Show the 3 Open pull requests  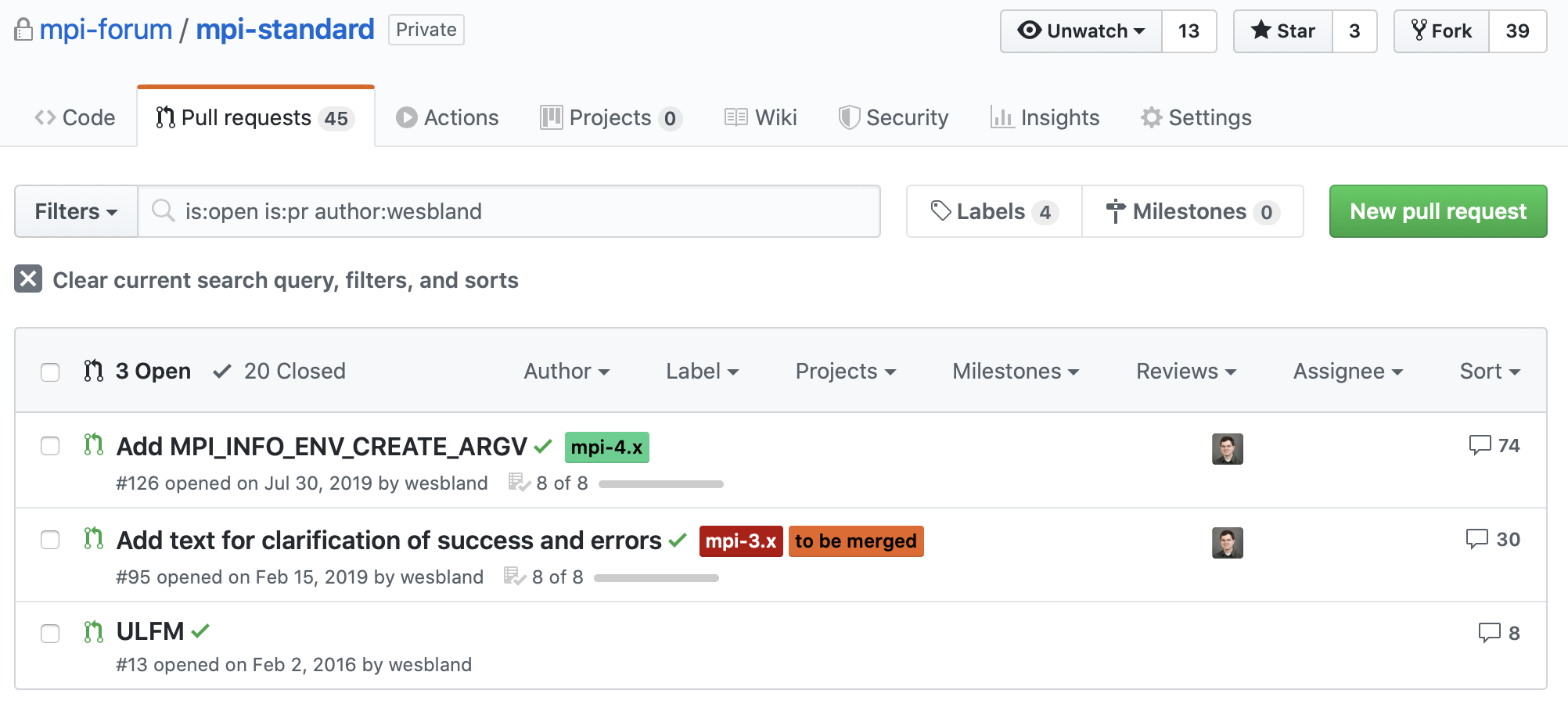(x=138, y=371)
